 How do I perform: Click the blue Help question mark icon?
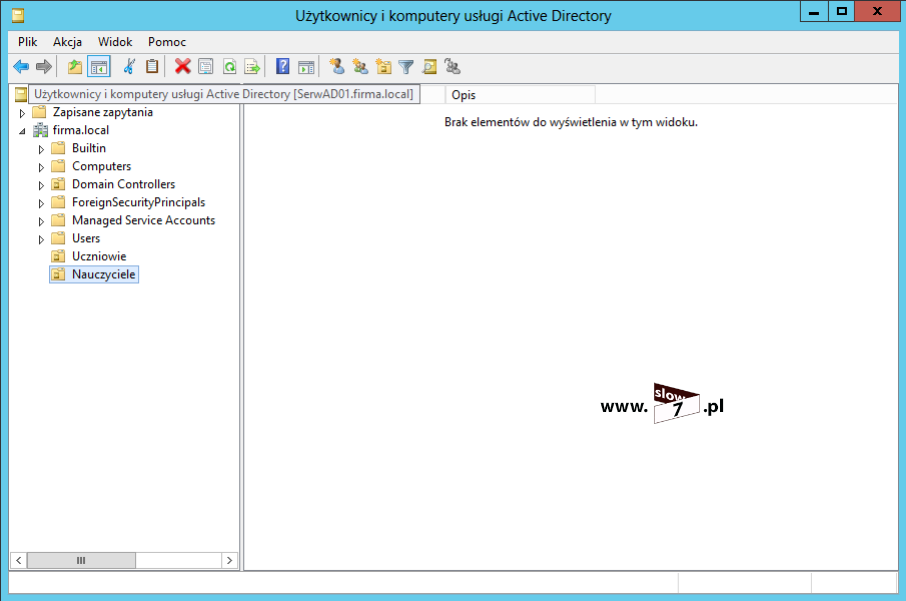click(283, 67)
